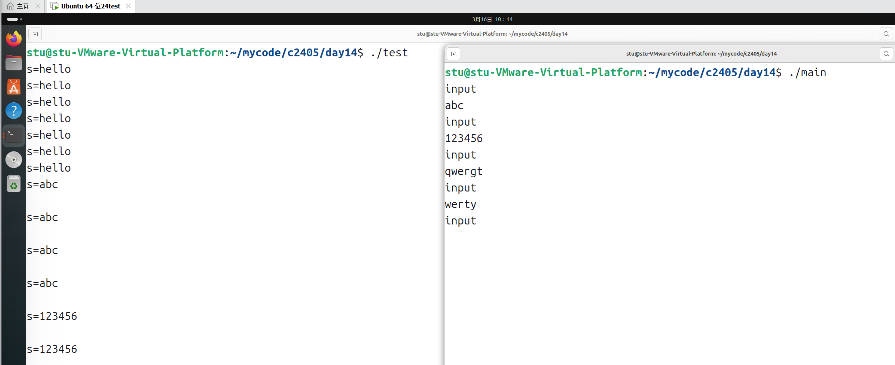Open the Files manager in the dock
Screen dimensions: 895x365
14,63
